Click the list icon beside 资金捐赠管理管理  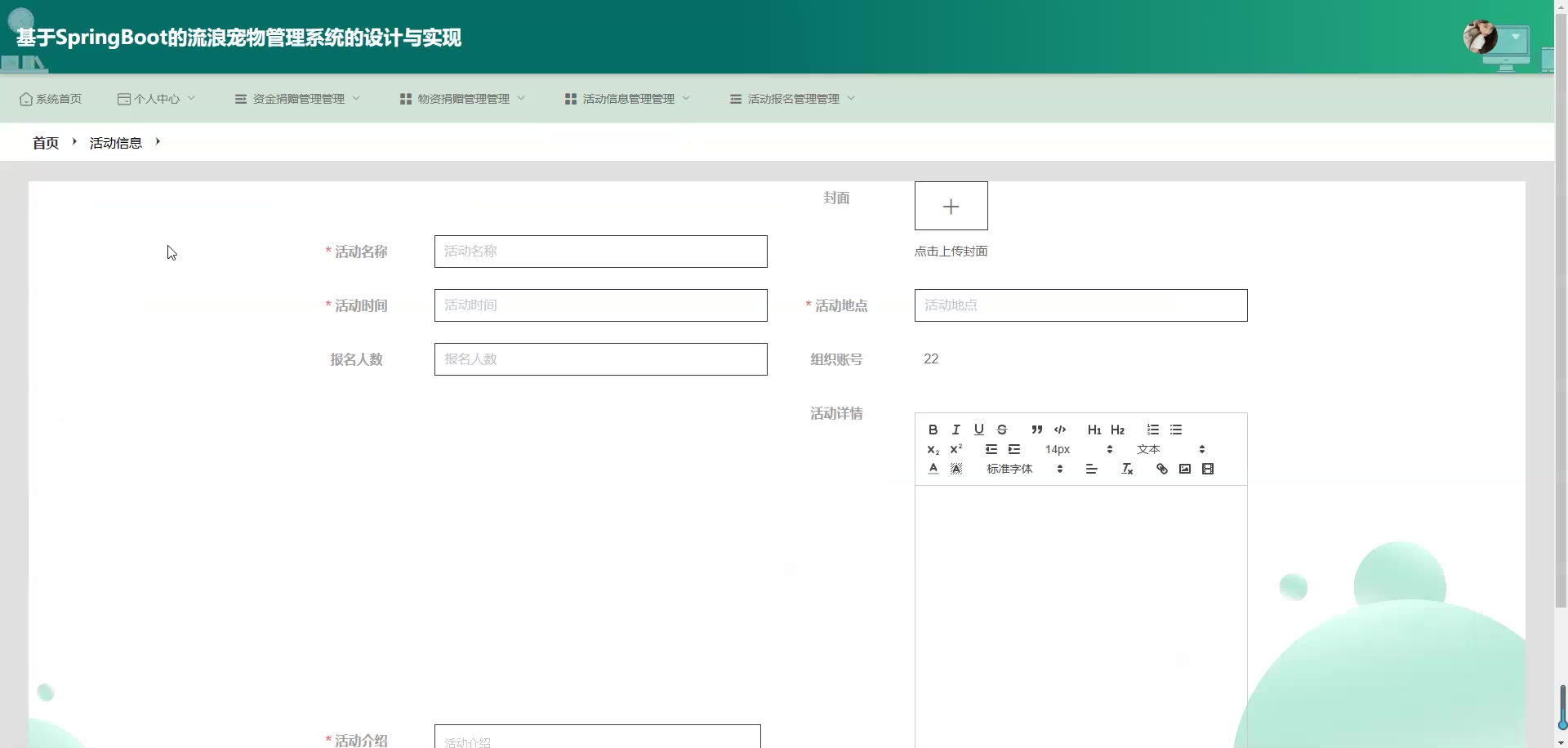240,99
